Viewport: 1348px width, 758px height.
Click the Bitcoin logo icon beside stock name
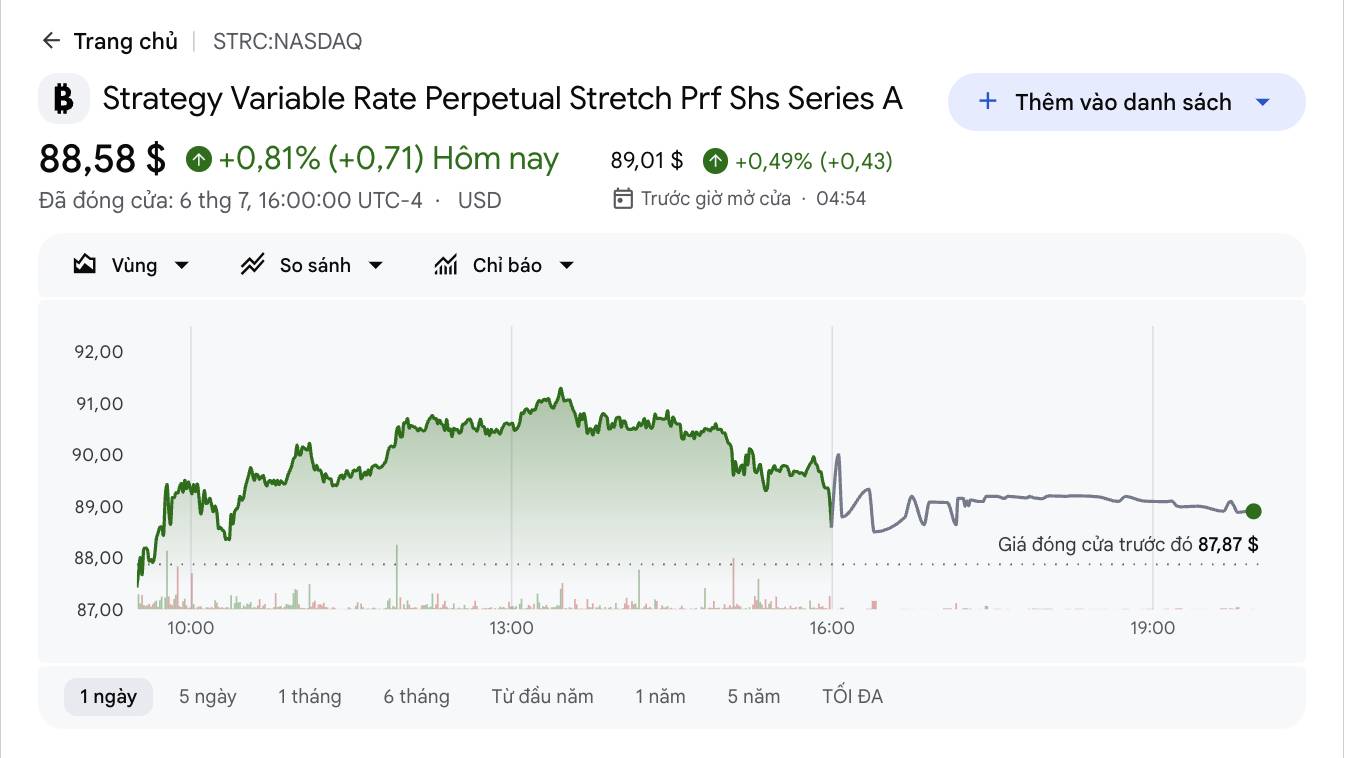64,99
